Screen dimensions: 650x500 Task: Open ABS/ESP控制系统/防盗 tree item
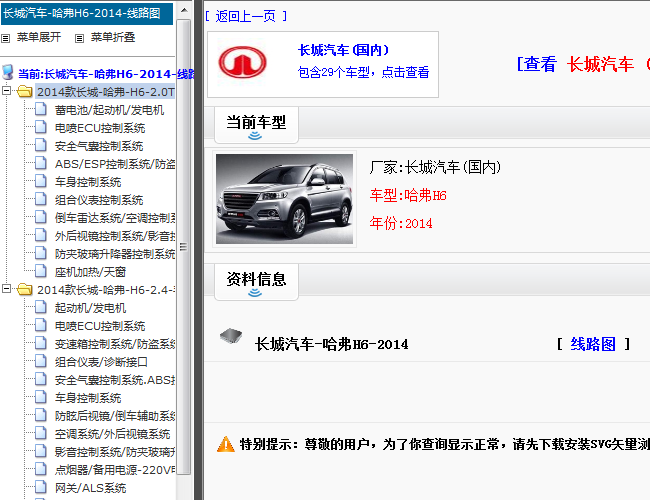point(115,164)
